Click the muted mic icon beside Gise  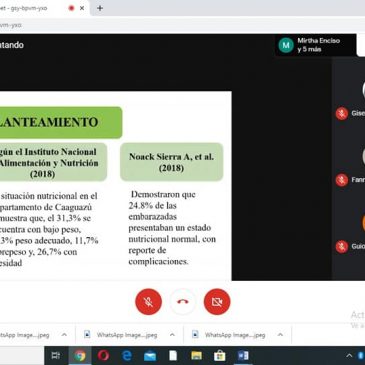point(342,113)
